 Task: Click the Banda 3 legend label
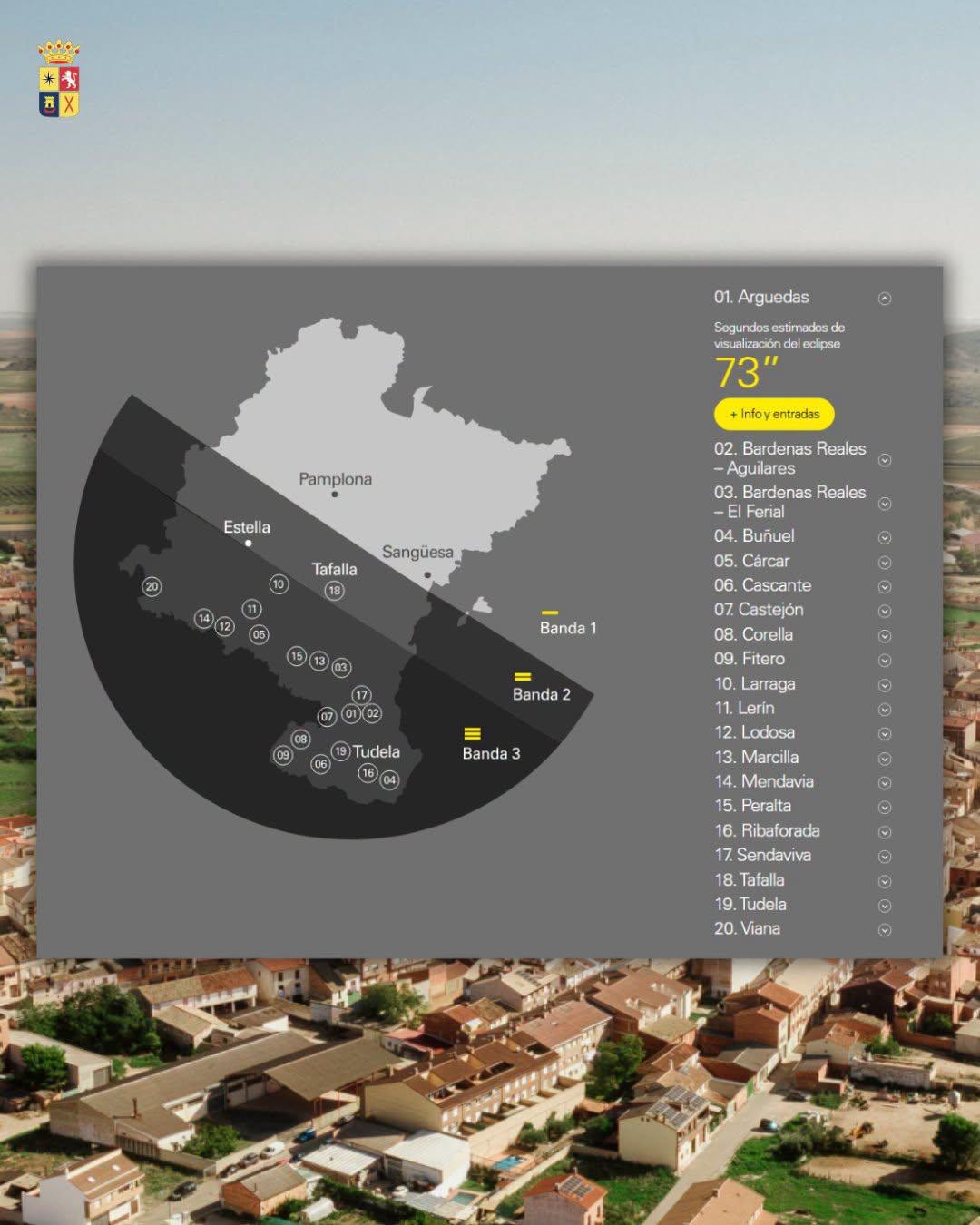point(491,753)
